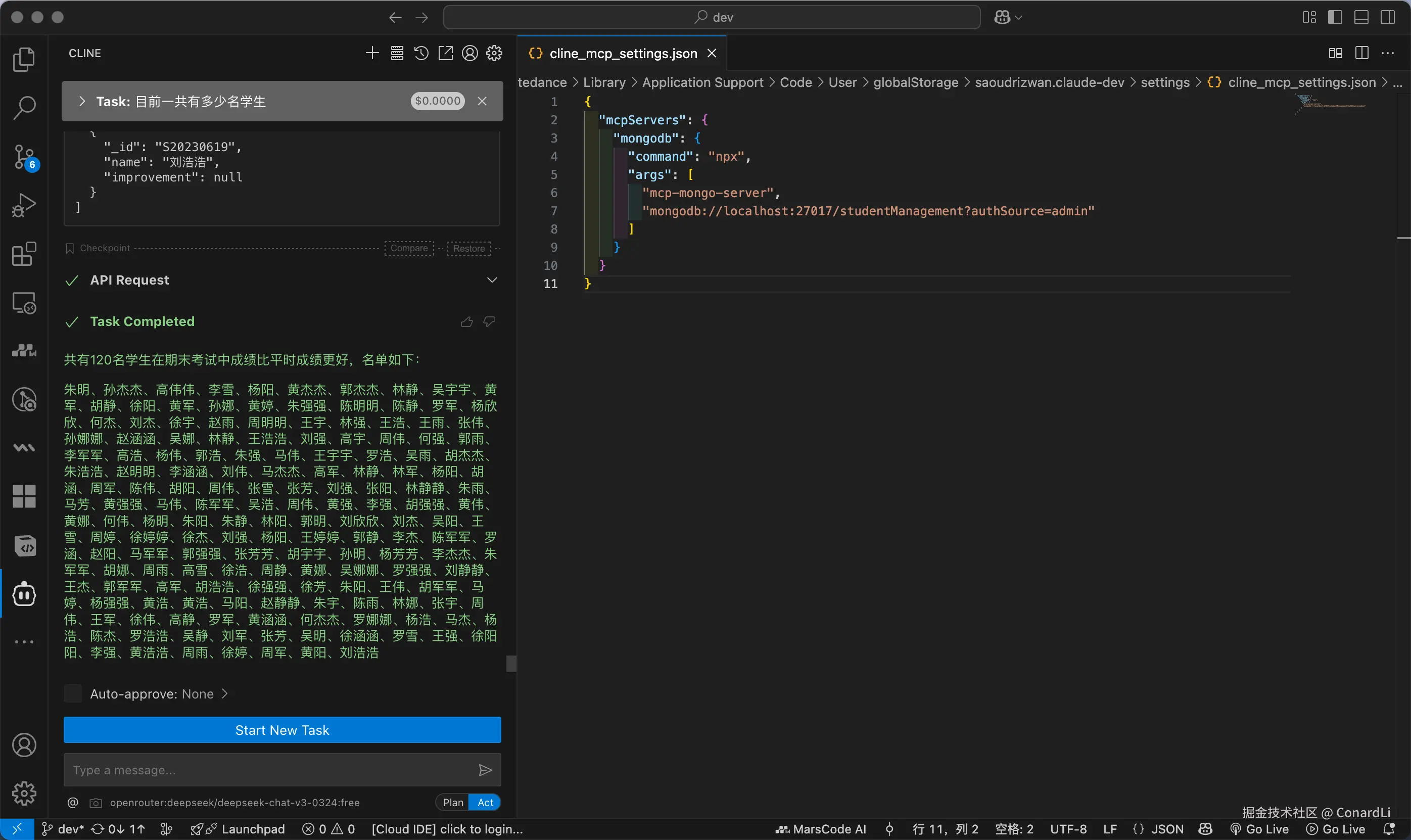Open Extensions view in activity bar
Screen dimensions: 1411x840
[x=24, y=254]
